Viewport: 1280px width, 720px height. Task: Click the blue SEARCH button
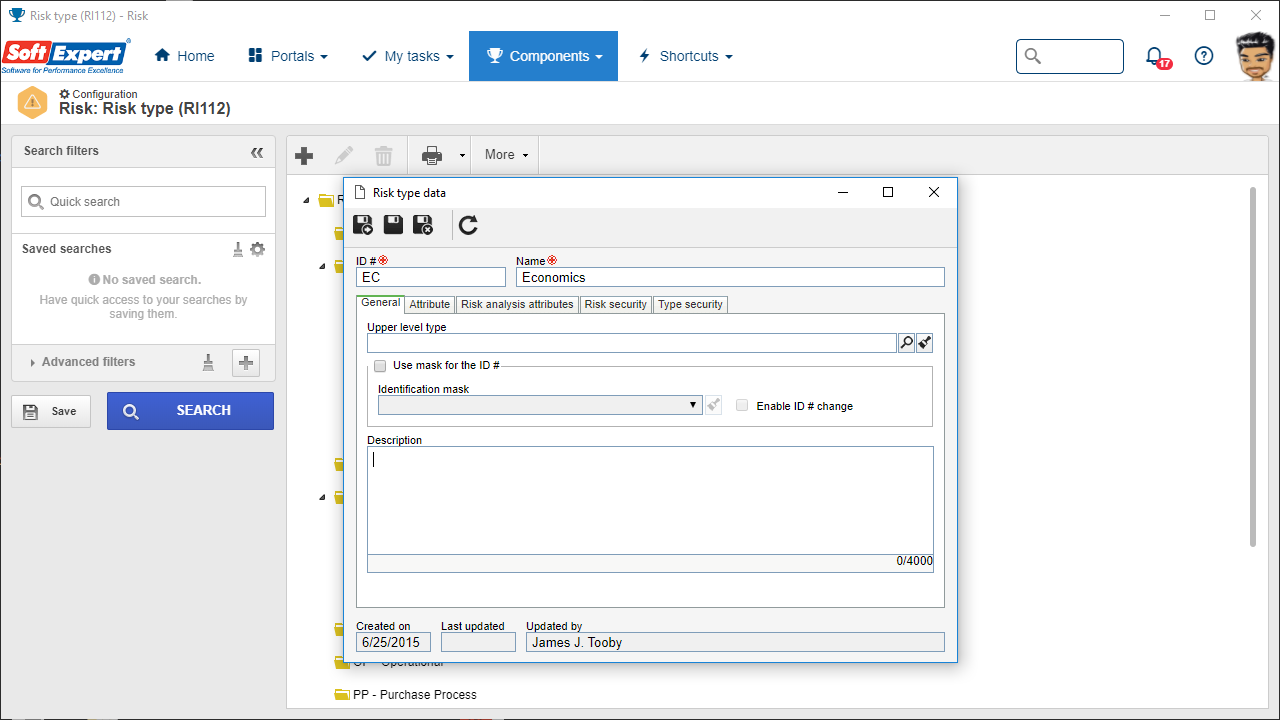190,411
